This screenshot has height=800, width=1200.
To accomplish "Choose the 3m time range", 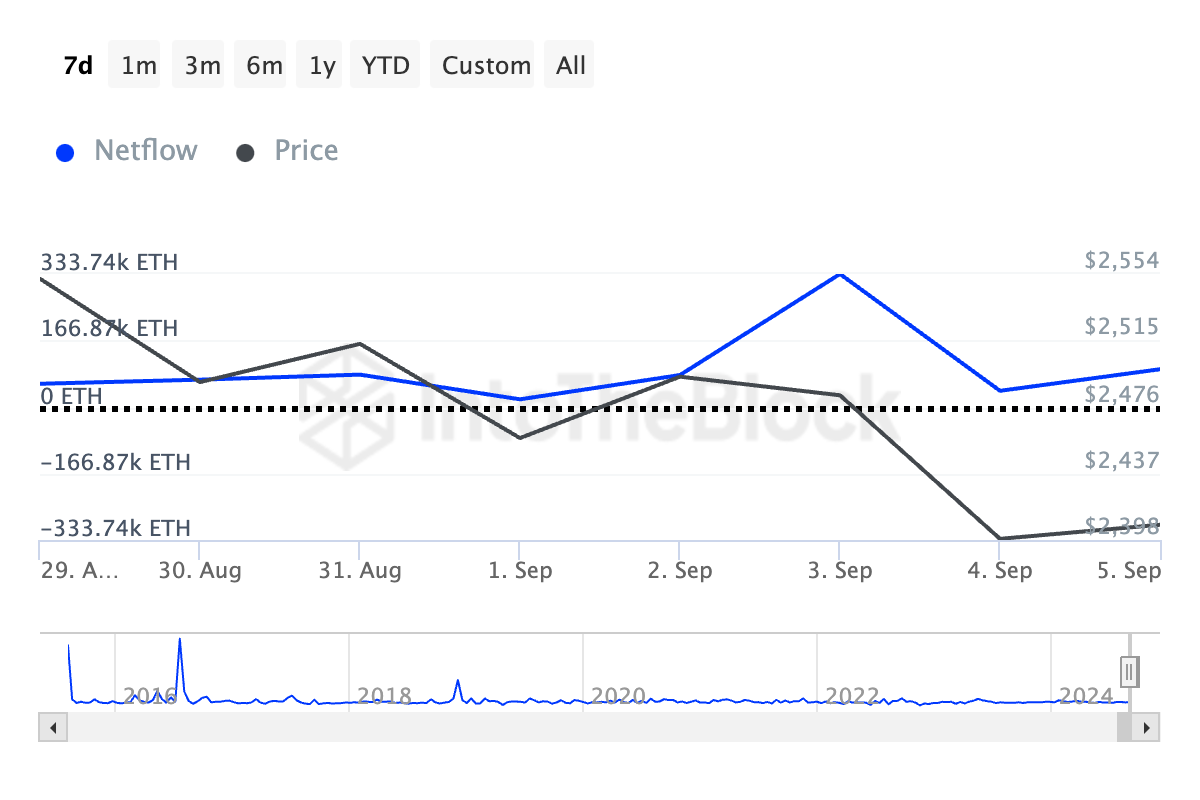I will coord(202,66).
